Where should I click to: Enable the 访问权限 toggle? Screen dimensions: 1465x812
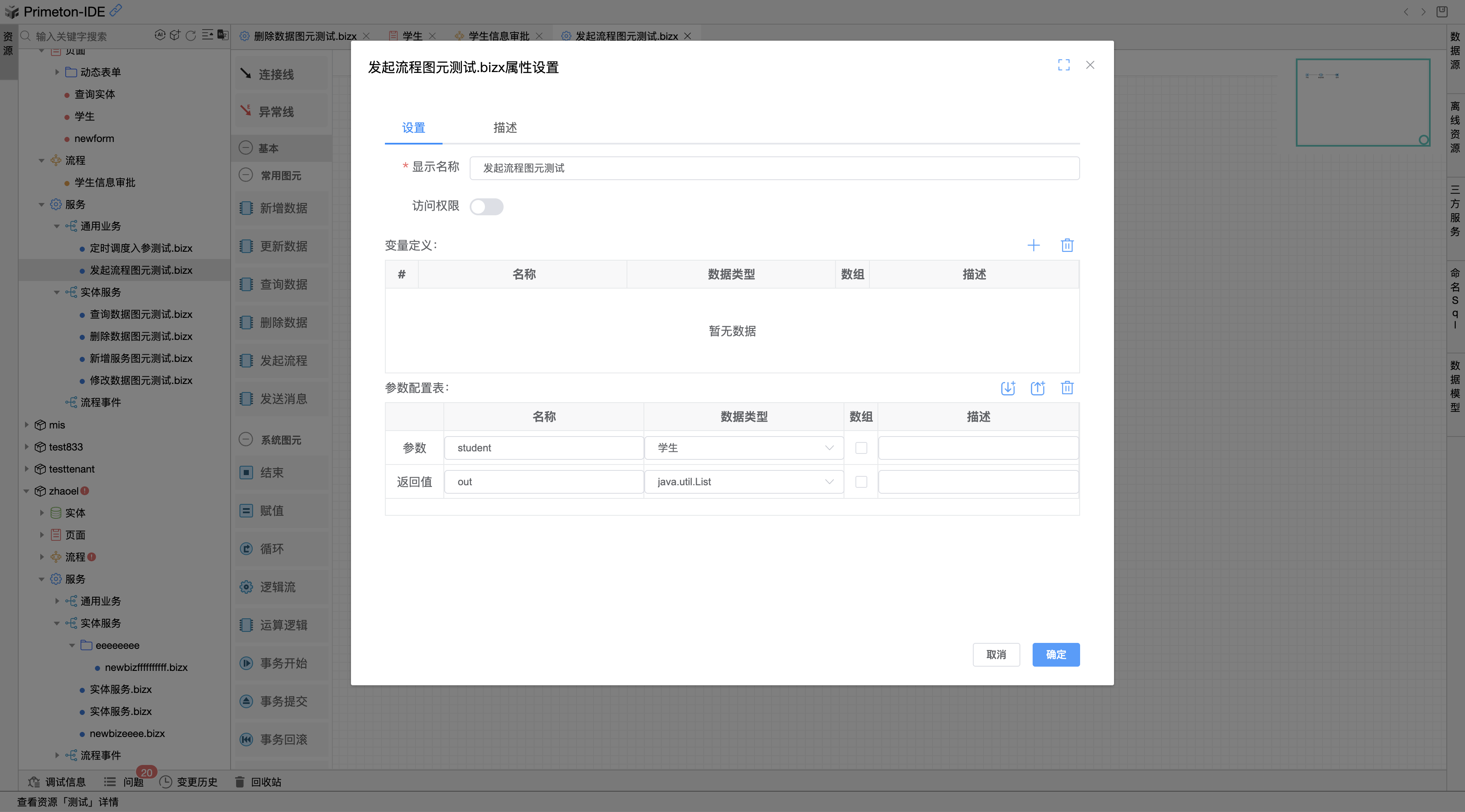point(487,206)
